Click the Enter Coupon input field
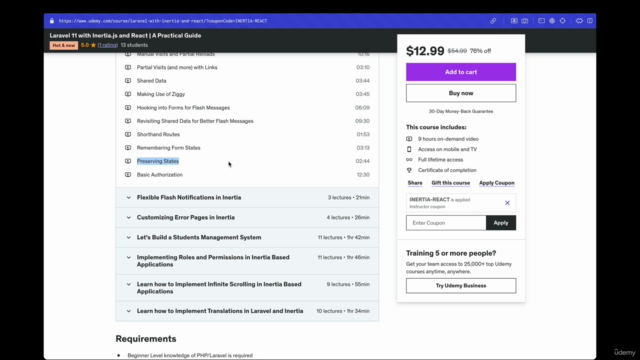This screenshot has height=360, width=640. click(x=446, y=223)
